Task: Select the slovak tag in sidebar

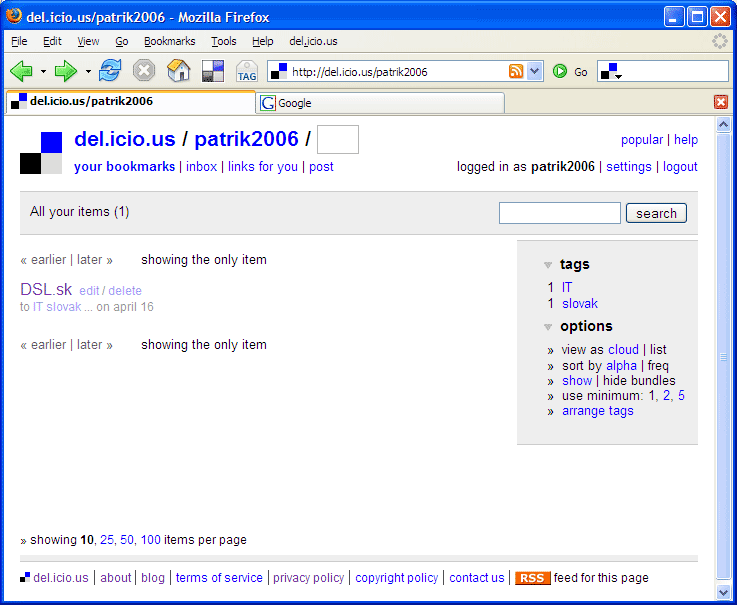Action: click(x=580, y=304)
